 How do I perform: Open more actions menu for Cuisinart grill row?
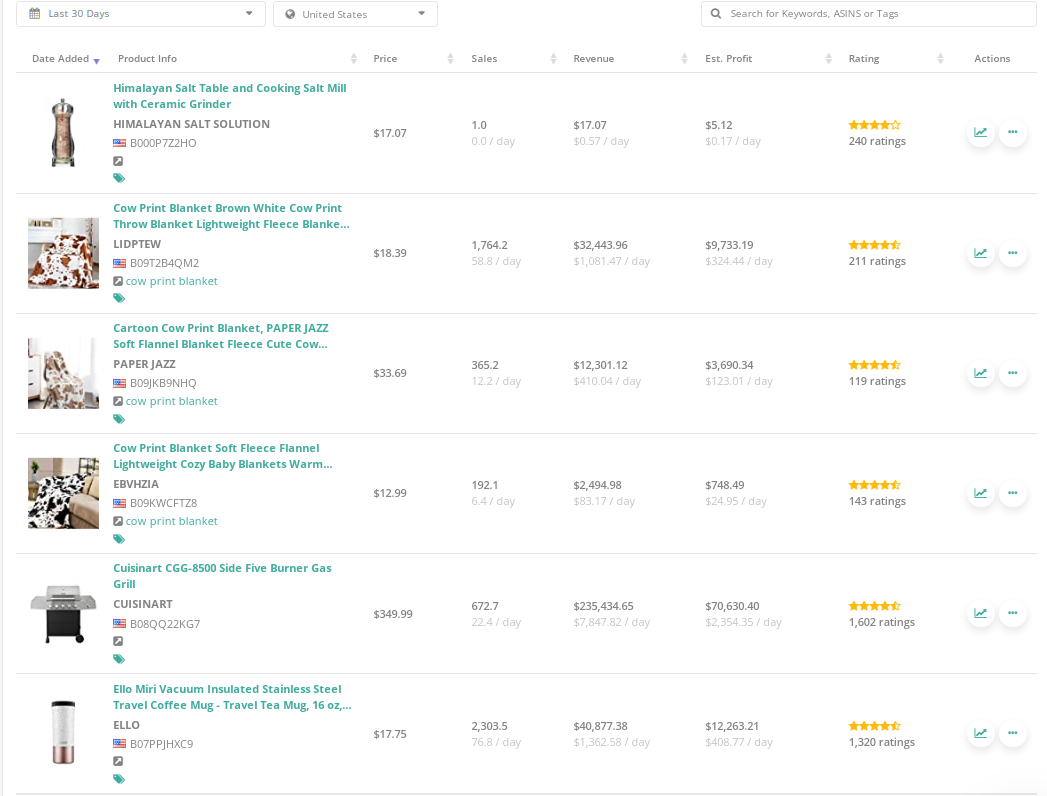tap(1012, 613)
